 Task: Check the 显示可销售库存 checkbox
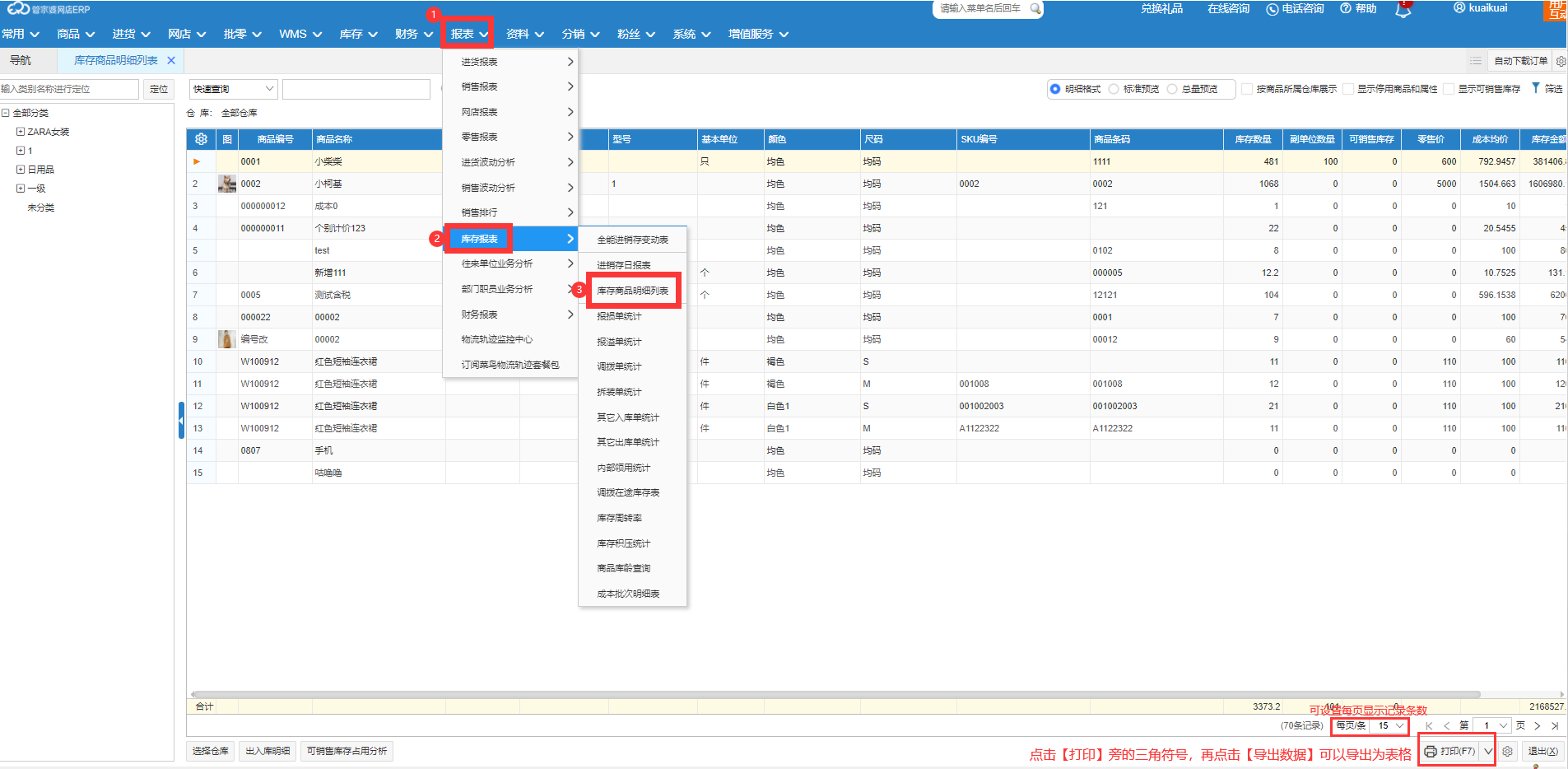[1449, 89]
